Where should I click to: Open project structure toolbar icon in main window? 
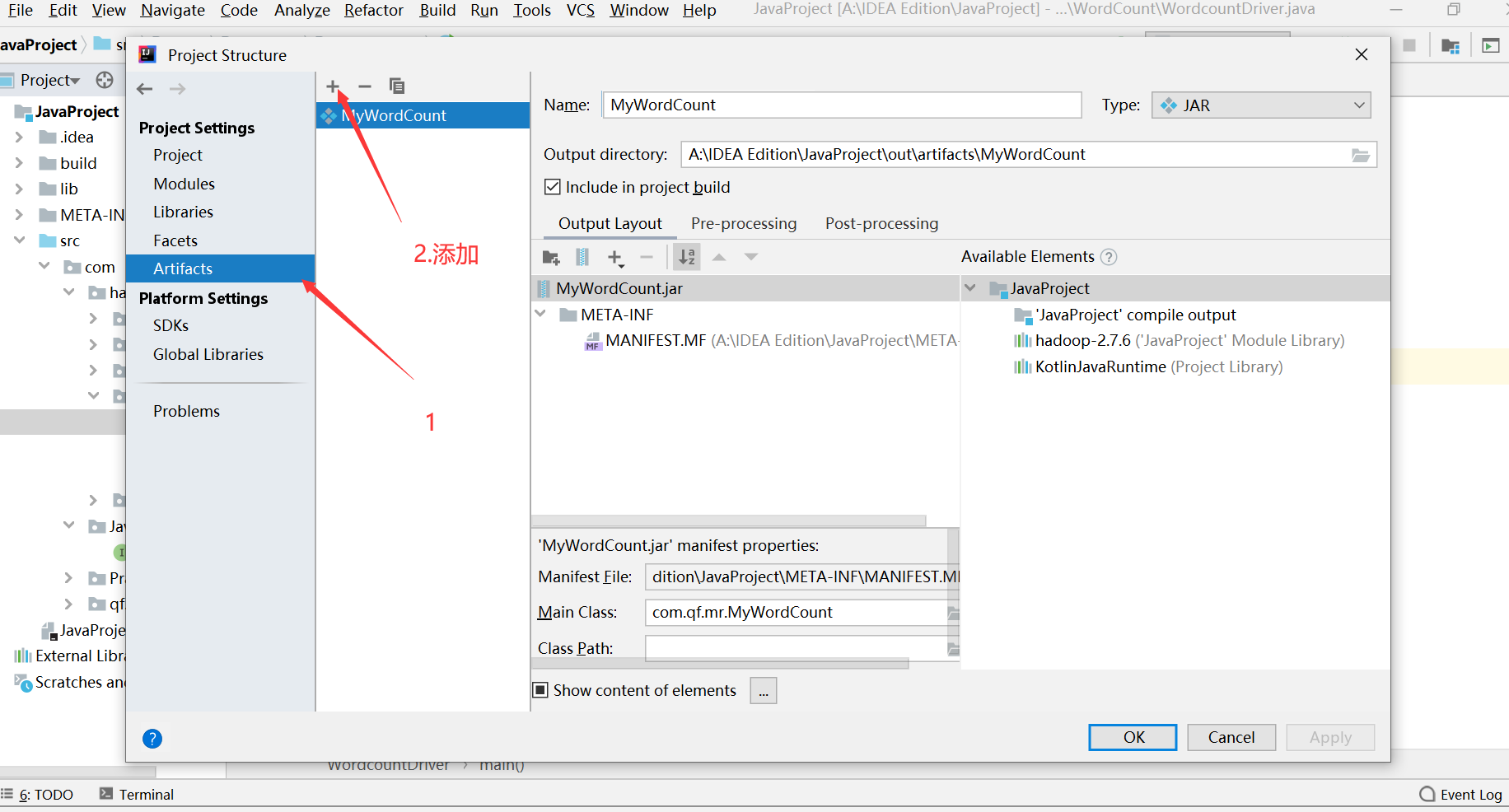pyautogui.click(x=1451, y=45)
